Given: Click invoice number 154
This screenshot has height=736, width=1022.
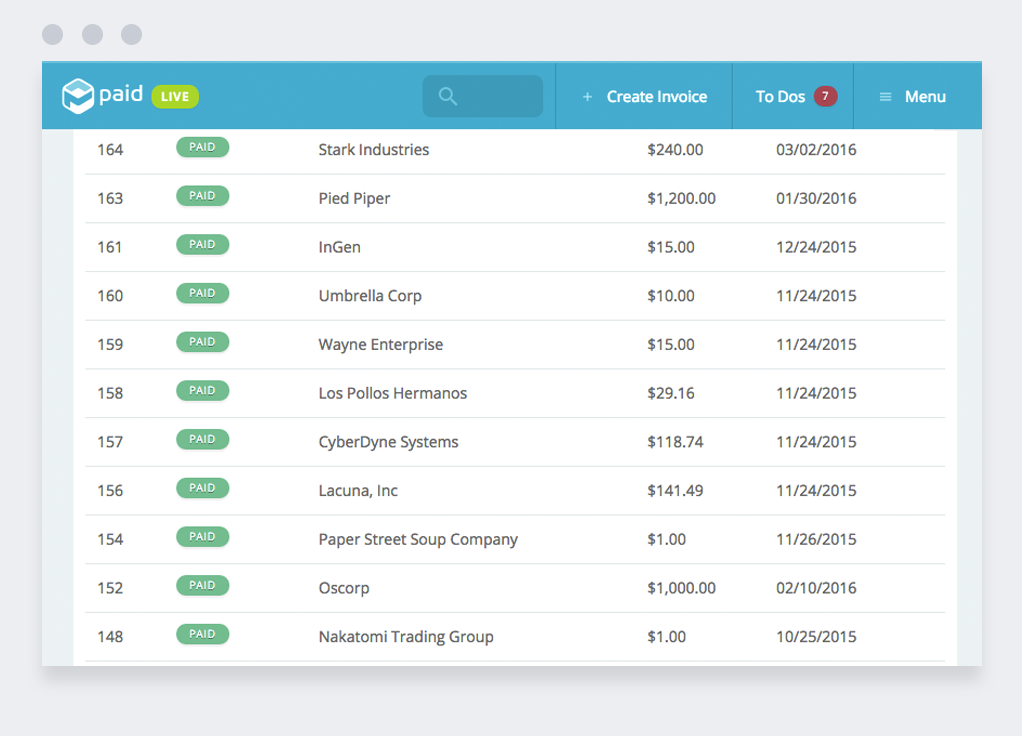Looking at the screenshot, I should (x=110, y=539).
